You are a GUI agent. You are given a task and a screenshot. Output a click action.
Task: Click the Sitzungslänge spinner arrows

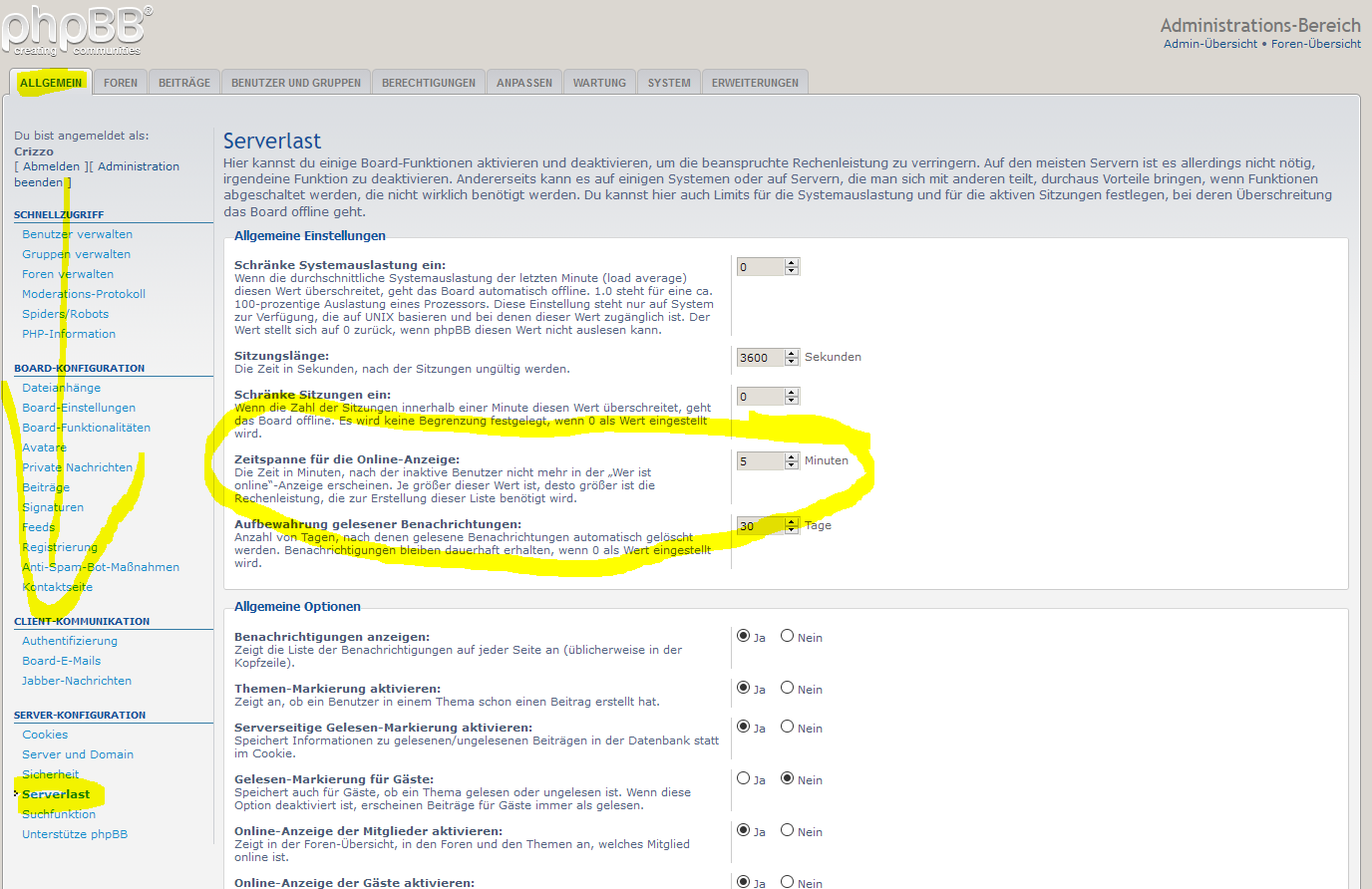tap(792, 357)
